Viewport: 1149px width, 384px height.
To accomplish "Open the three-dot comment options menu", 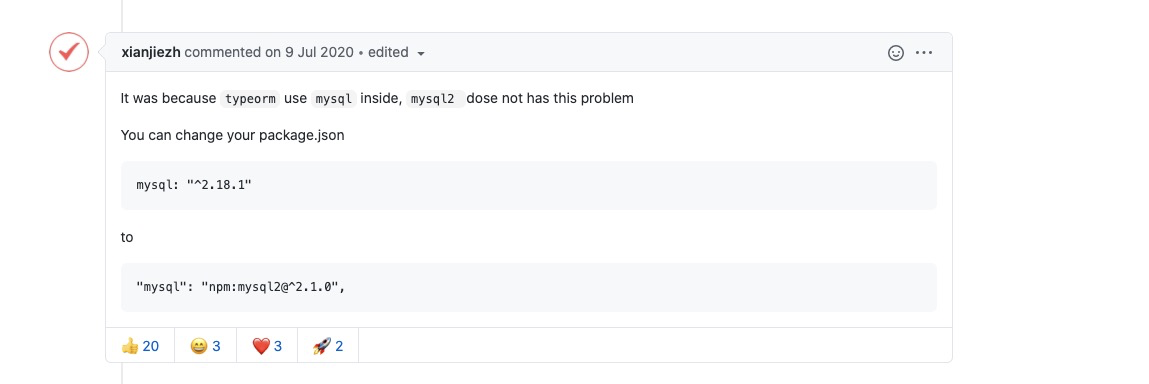I will tap(924, 53).
